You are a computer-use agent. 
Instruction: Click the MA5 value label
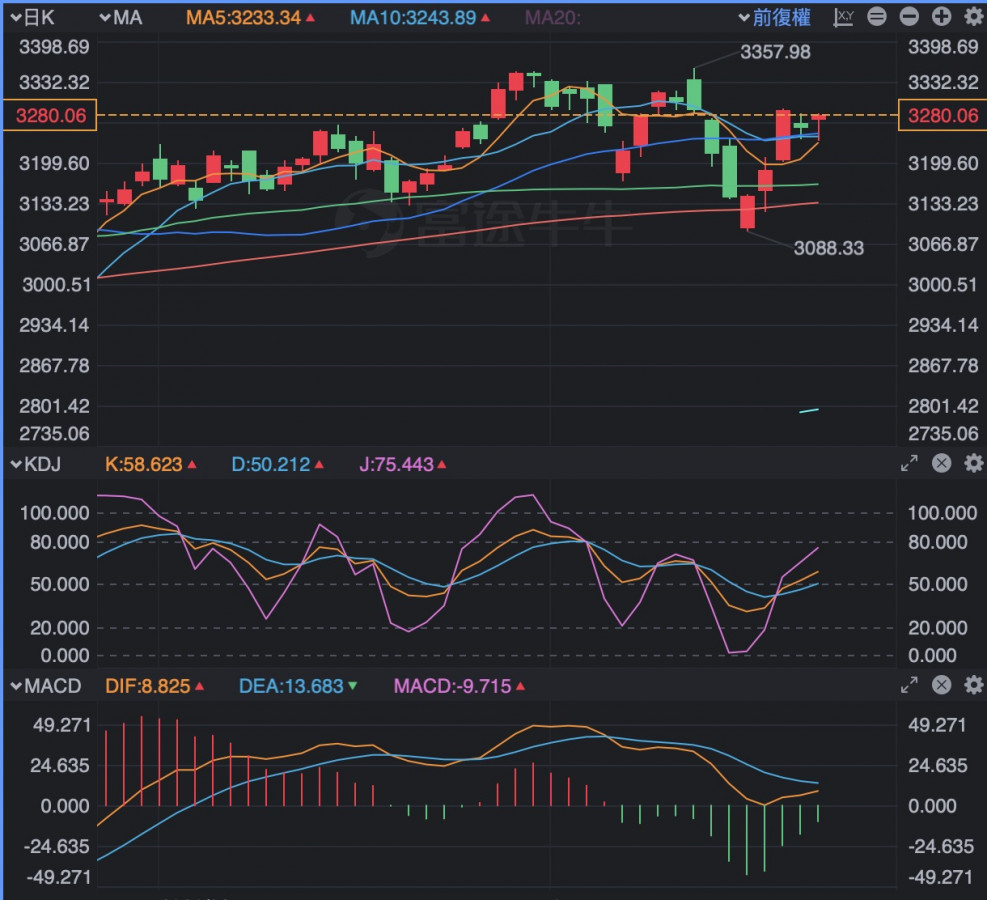(x=250, y=17)
